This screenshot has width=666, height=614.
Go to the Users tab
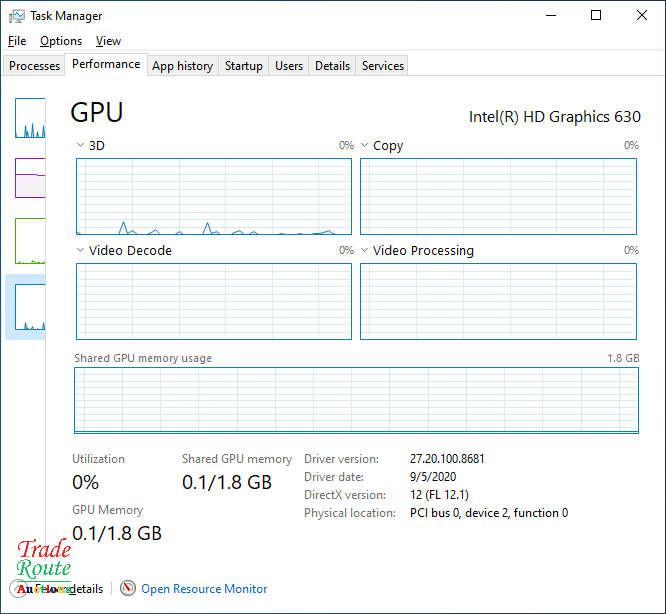289,66
